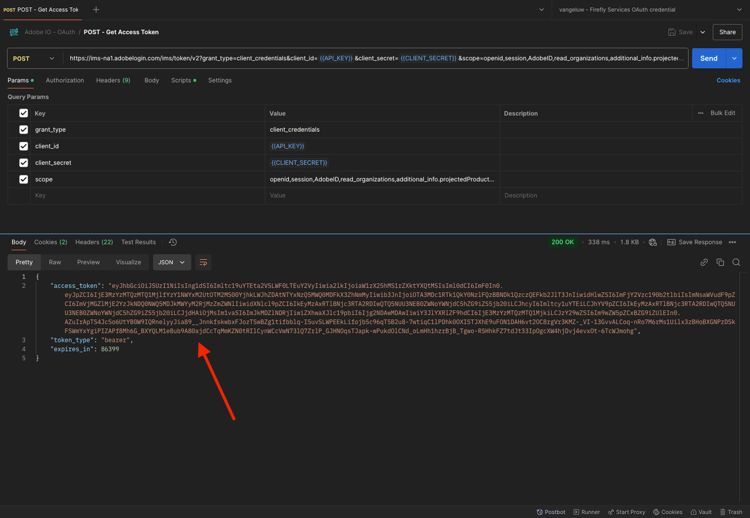Click the {{CLIENT_SECRET}} value cell

click(382, 163)
